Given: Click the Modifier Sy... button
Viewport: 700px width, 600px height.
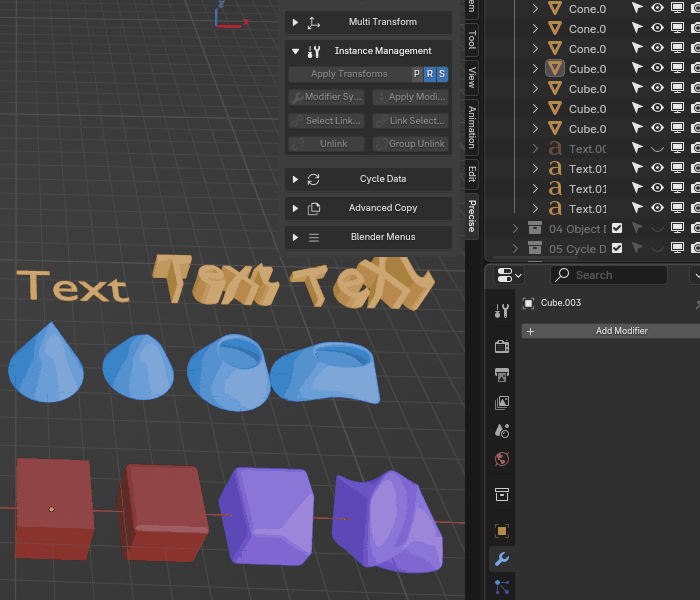Looking at the screenshot, I should point(327,97).
